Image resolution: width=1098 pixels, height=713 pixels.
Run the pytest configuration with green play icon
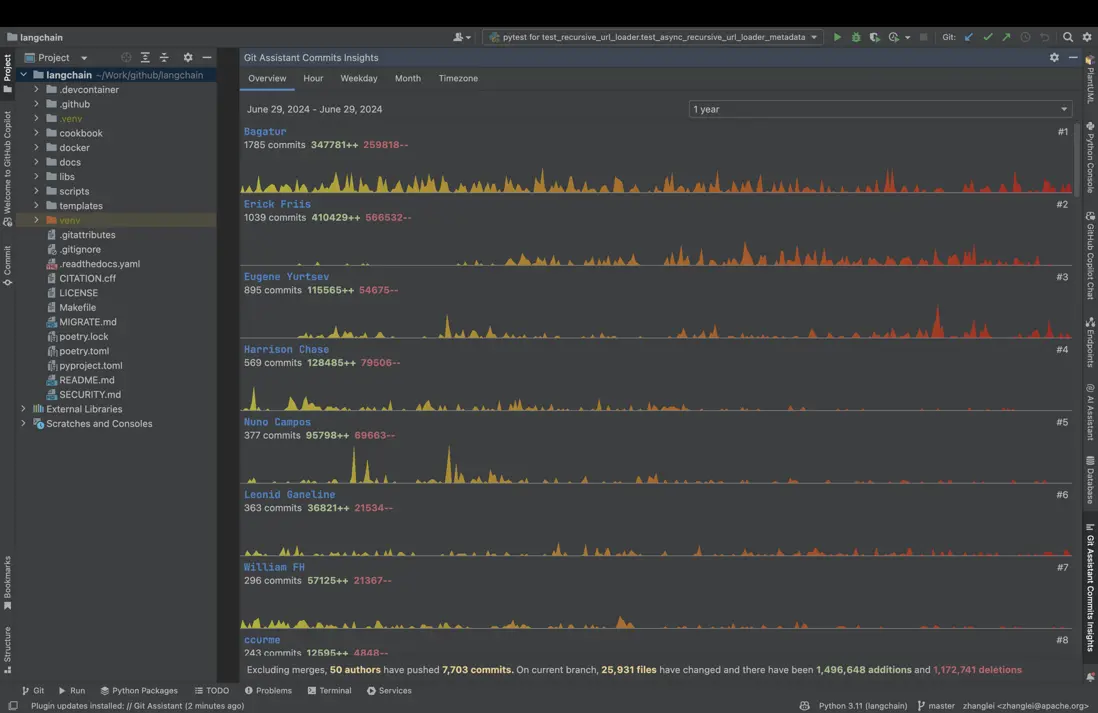(x=837, y=37)
